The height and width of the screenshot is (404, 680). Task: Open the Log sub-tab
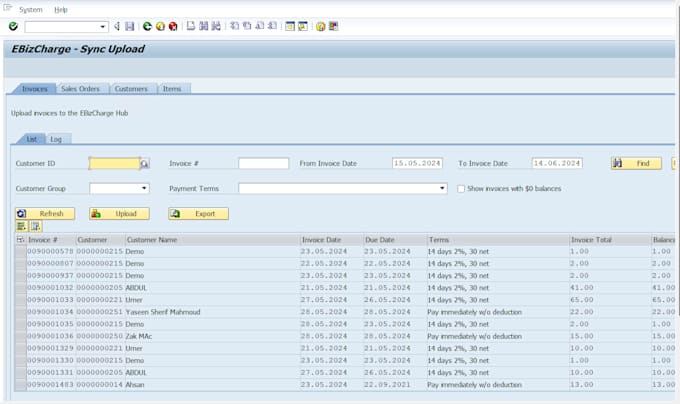56,139
